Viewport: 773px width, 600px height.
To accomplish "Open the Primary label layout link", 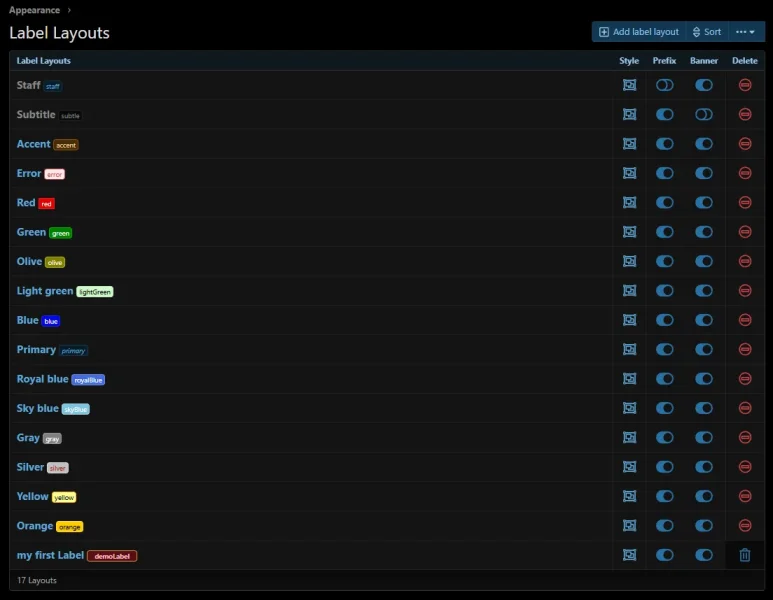I will click(x=36, y=350).
